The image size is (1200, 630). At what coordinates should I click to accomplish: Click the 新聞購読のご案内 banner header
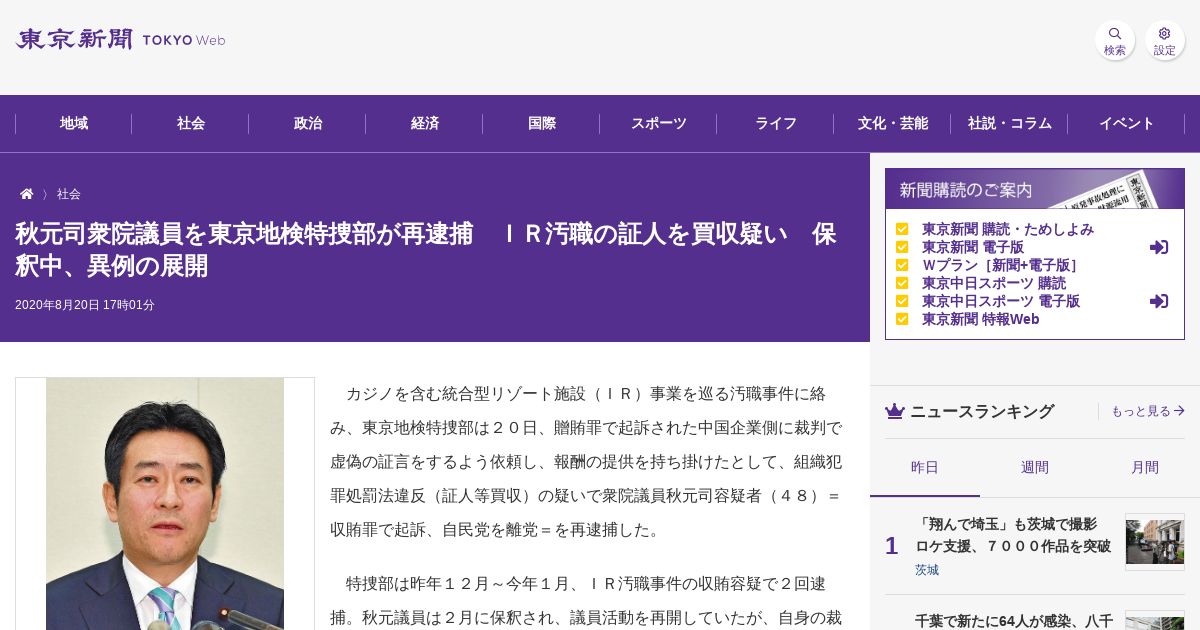pyautogui.click(x=1035, y=189)
